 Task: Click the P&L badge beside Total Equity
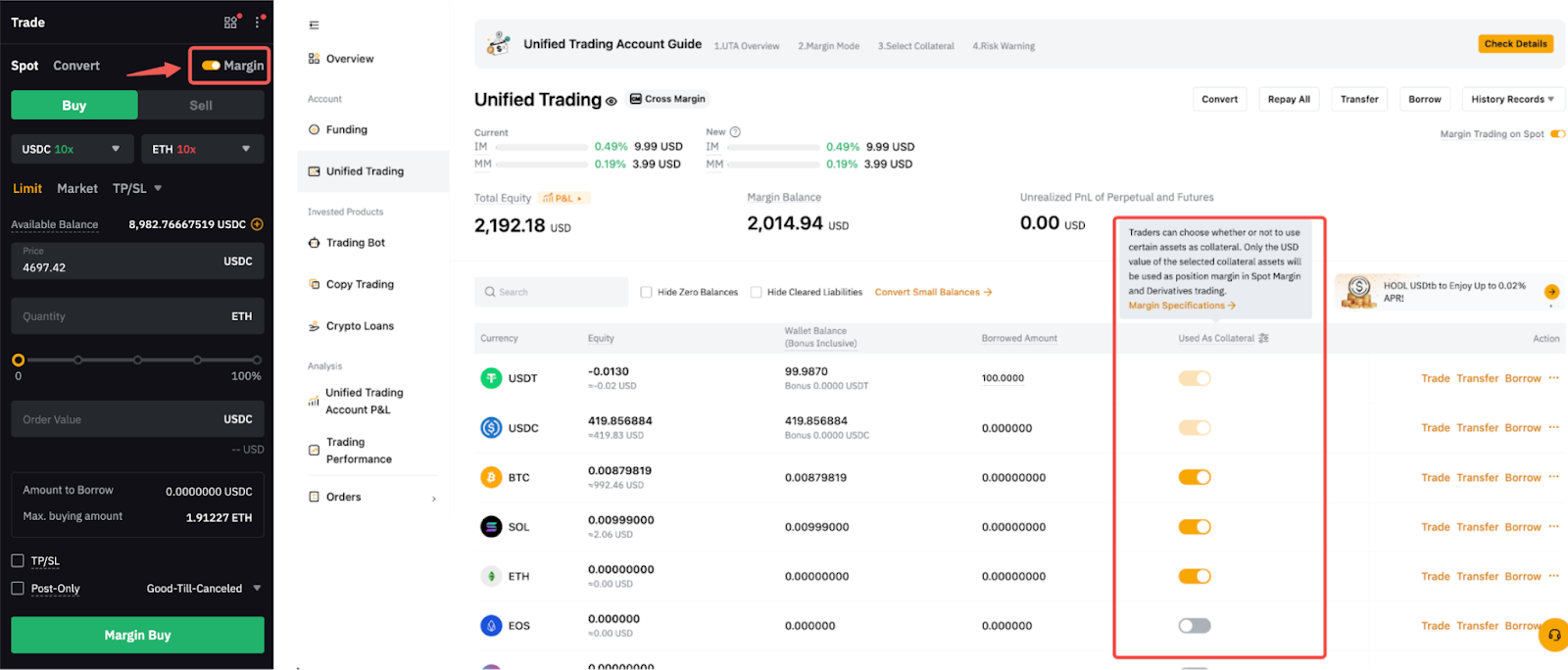(563, 198)
